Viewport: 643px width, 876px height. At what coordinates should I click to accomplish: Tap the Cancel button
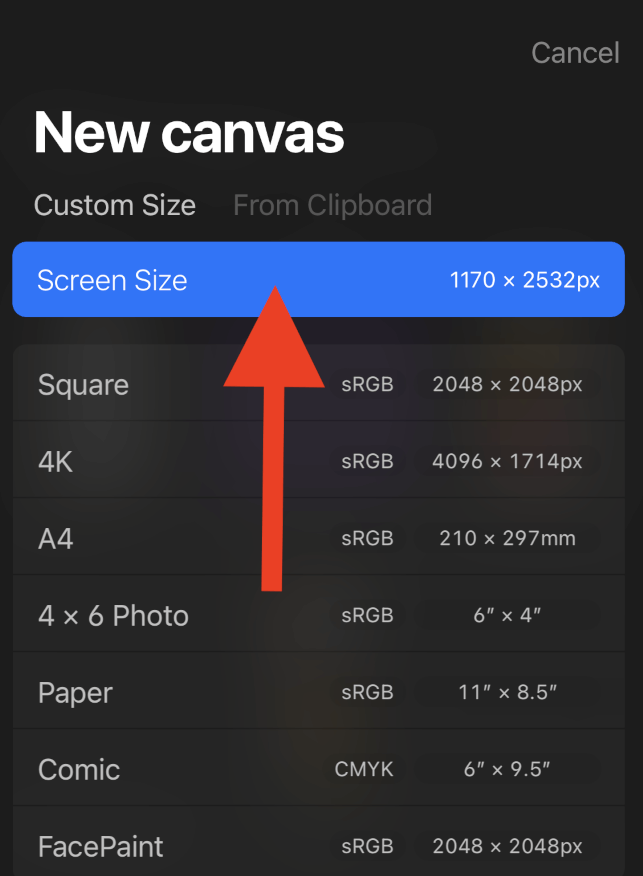point(575,53)
